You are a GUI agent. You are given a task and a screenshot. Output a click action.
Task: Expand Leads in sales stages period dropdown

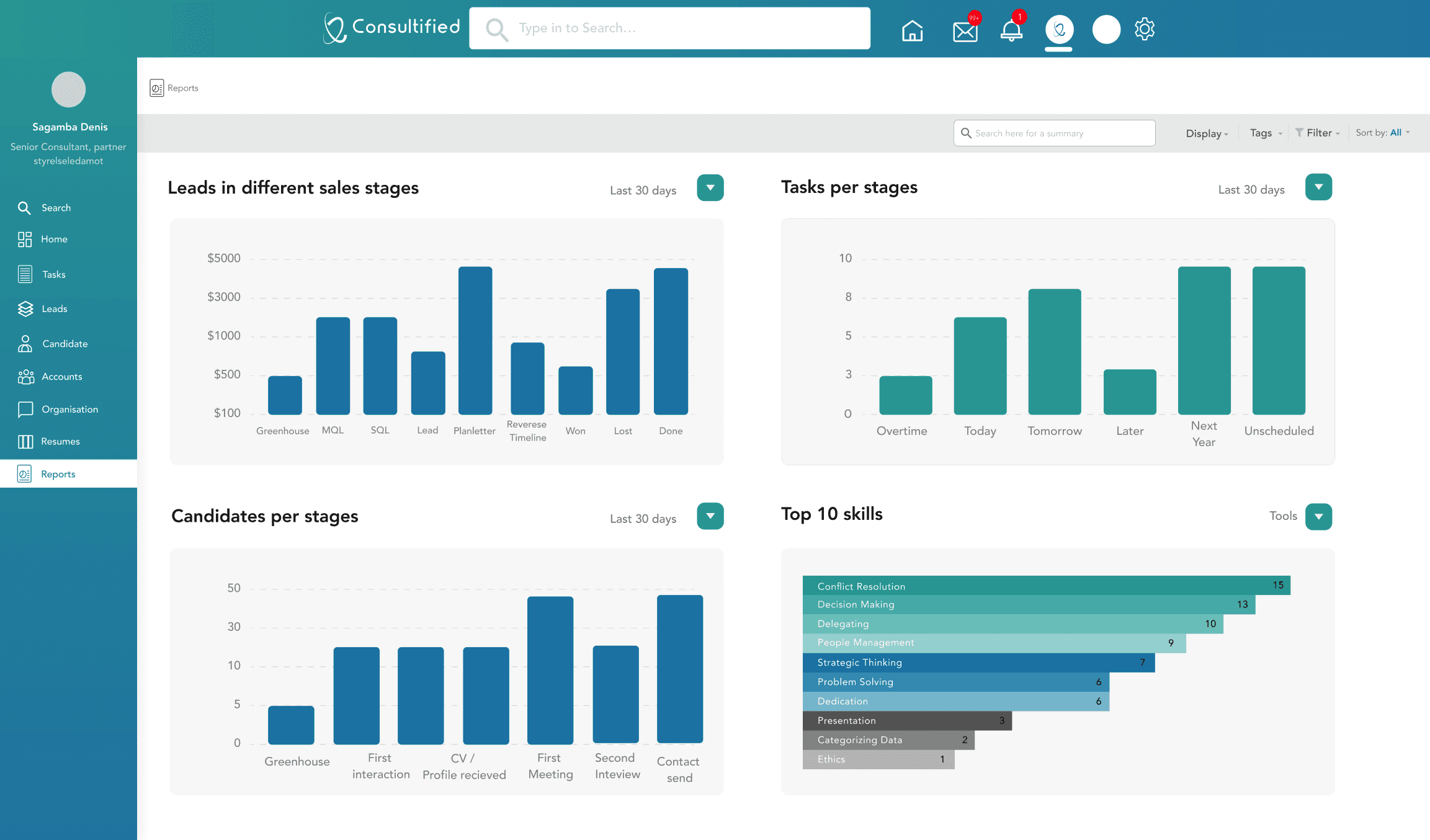(x=710, y=188)
